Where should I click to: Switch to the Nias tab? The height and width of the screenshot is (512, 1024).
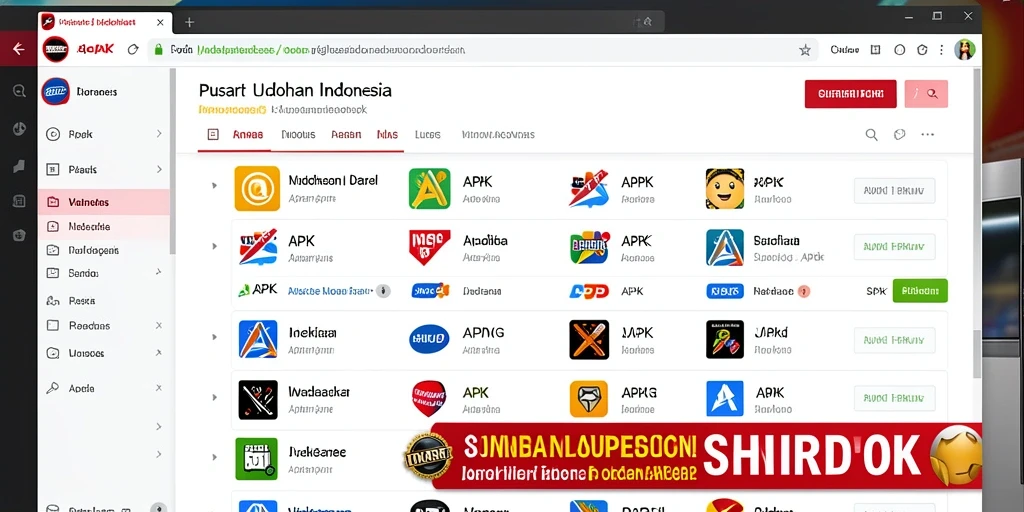coord(387,135)
